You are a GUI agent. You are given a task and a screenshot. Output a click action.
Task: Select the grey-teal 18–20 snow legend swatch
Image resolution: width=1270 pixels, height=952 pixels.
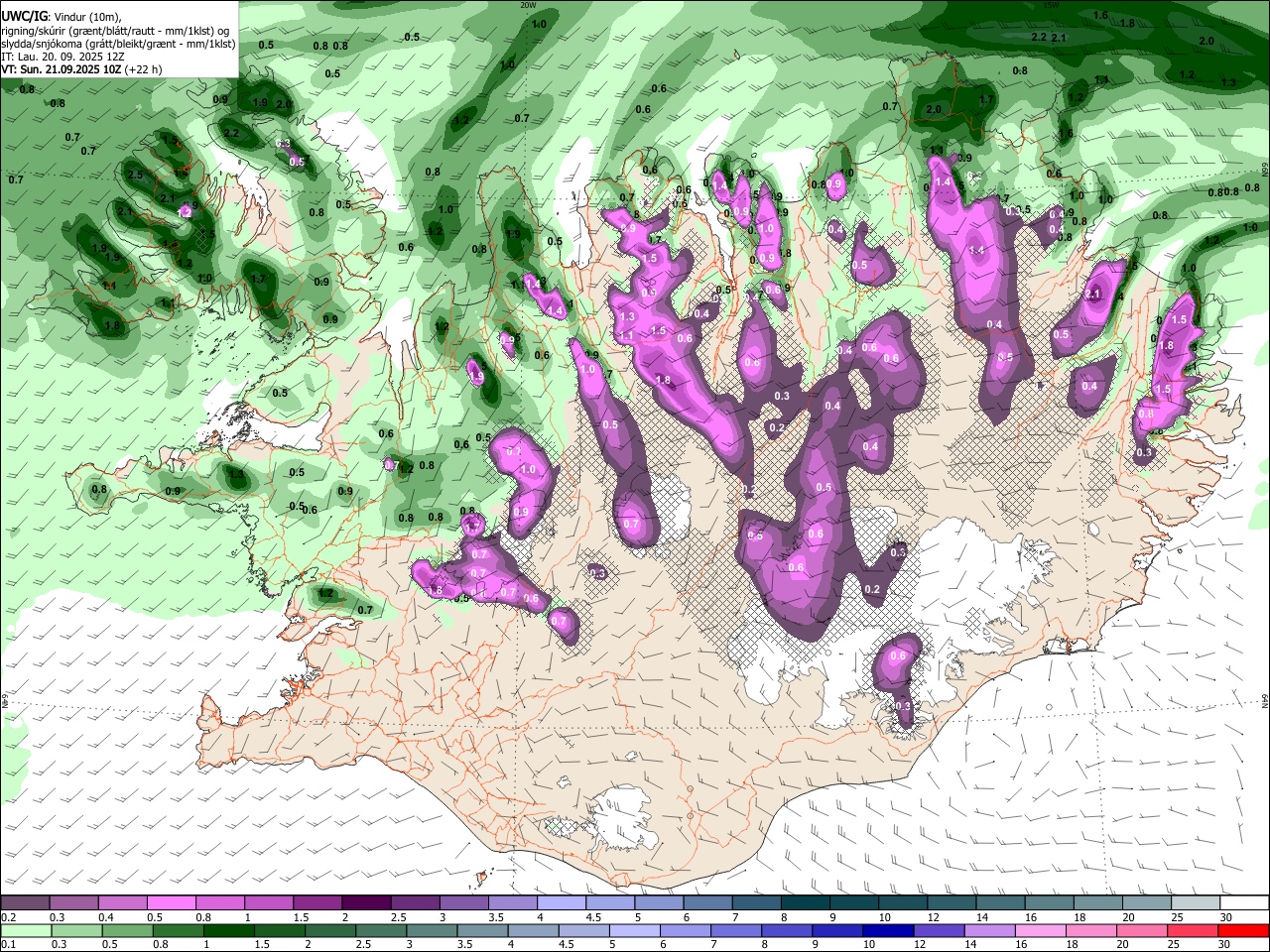click(x=1098, y=902)
